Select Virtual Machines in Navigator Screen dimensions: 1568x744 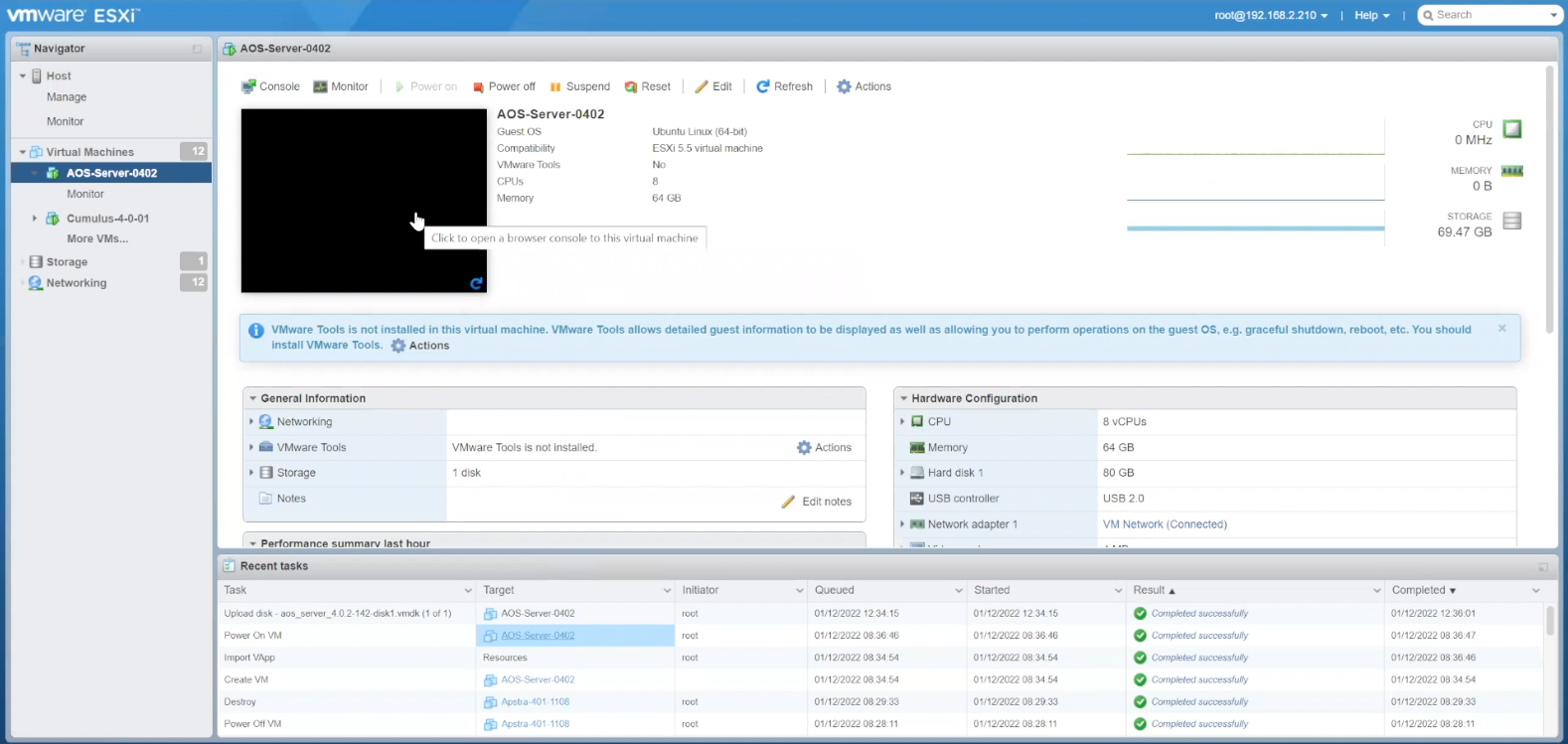[x=89, y=152]
